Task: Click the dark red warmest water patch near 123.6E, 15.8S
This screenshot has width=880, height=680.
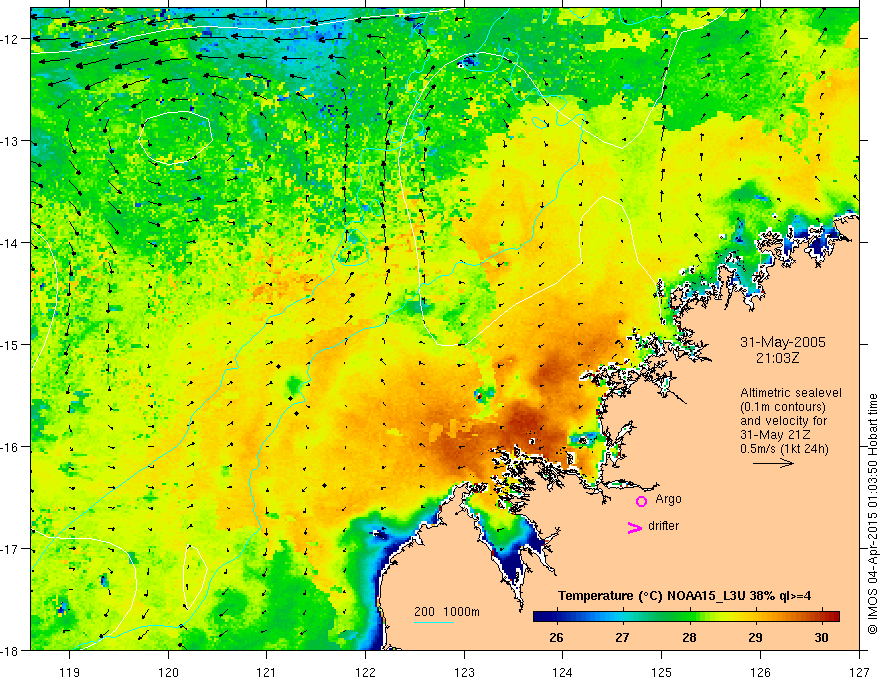Action: [x=522, y=422]
